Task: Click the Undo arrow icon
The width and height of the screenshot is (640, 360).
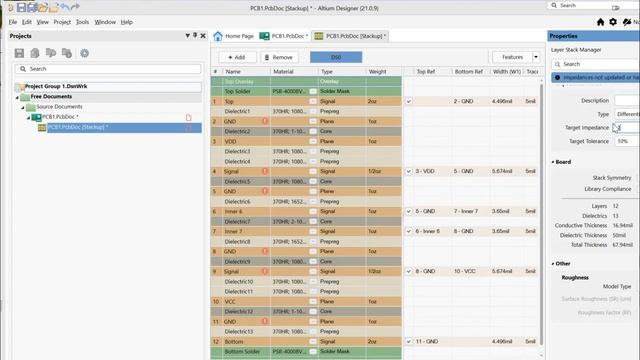Action: 64,7
